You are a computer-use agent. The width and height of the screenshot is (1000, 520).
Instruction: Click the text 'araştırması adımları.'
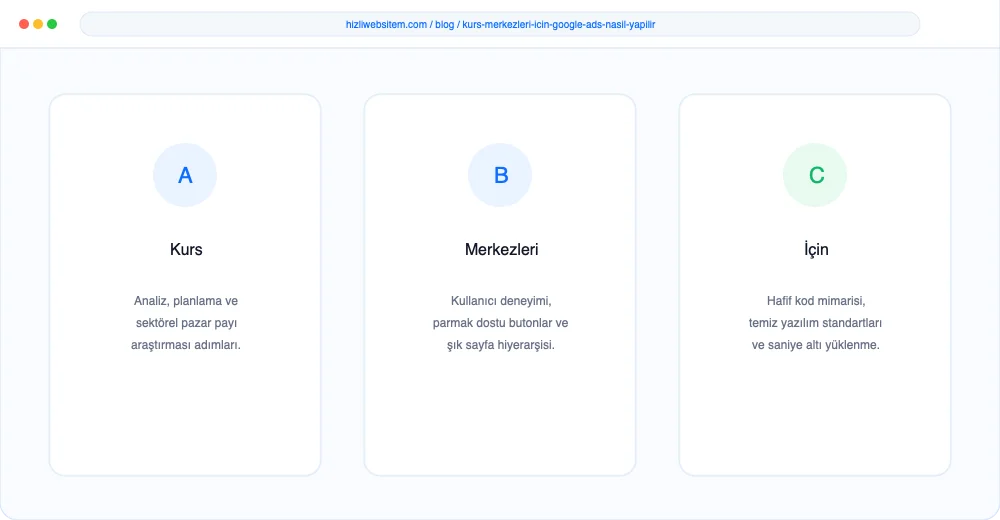(186, 345)
